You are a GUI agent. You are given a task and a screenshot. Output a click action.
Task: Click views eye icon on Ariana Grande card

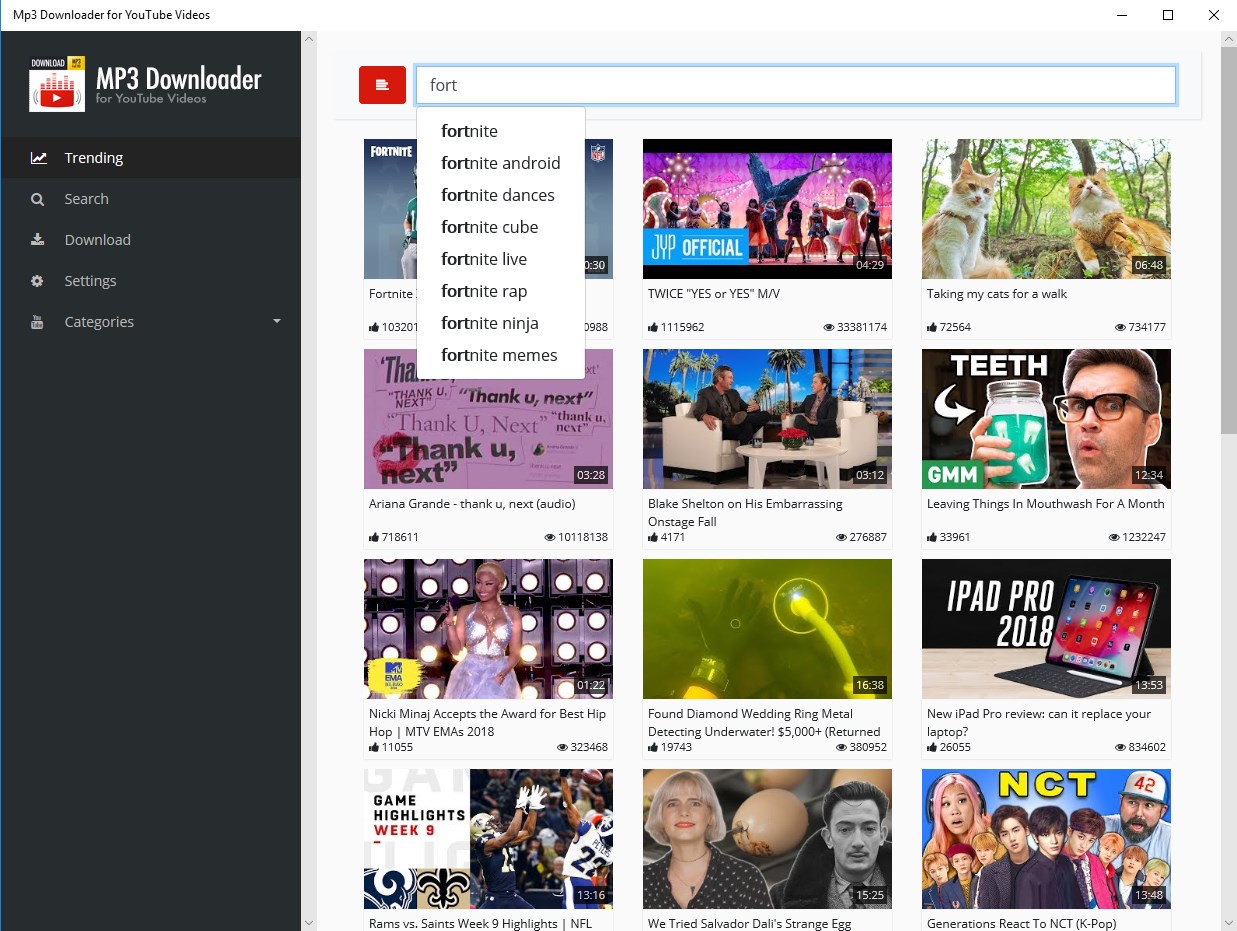pos(550,537)
